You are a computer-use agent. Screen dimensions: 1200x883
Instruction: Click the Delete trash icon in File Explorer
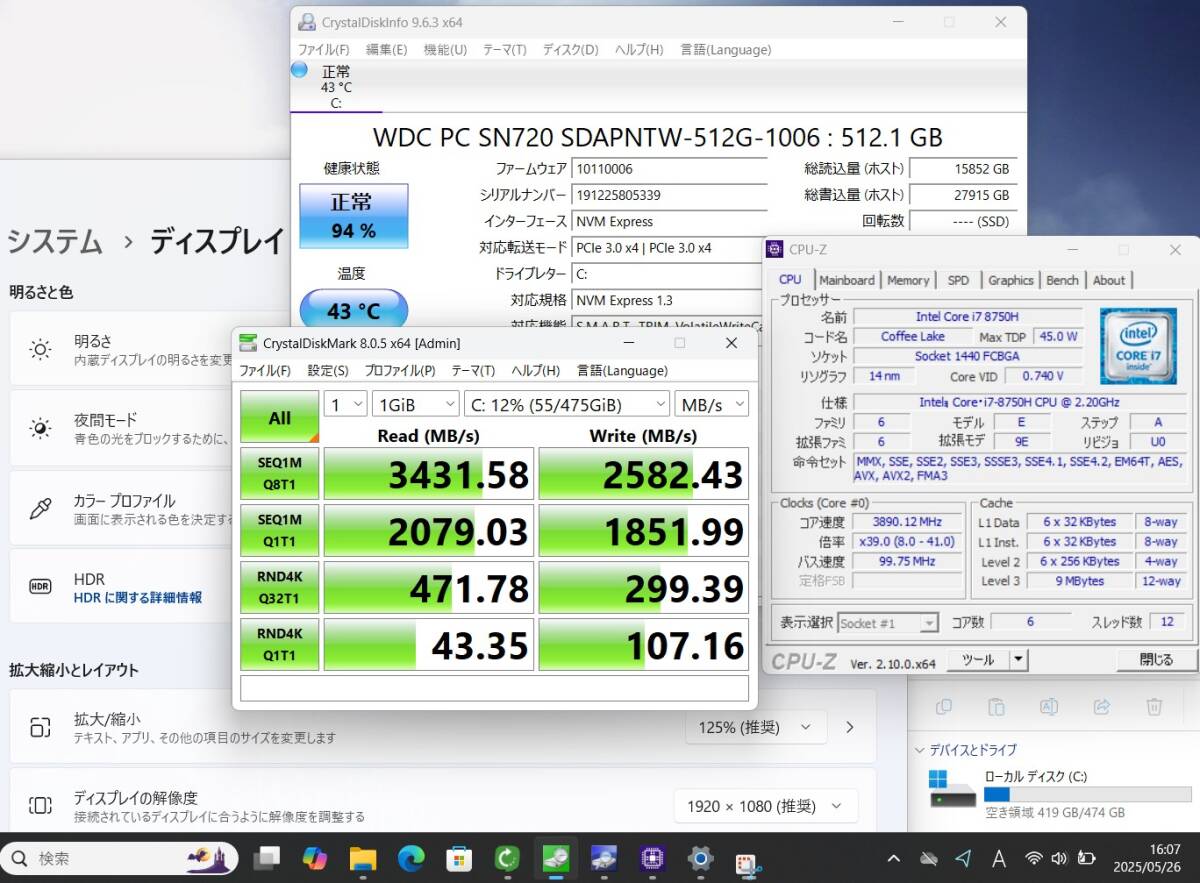click(x=1154, y=707)
